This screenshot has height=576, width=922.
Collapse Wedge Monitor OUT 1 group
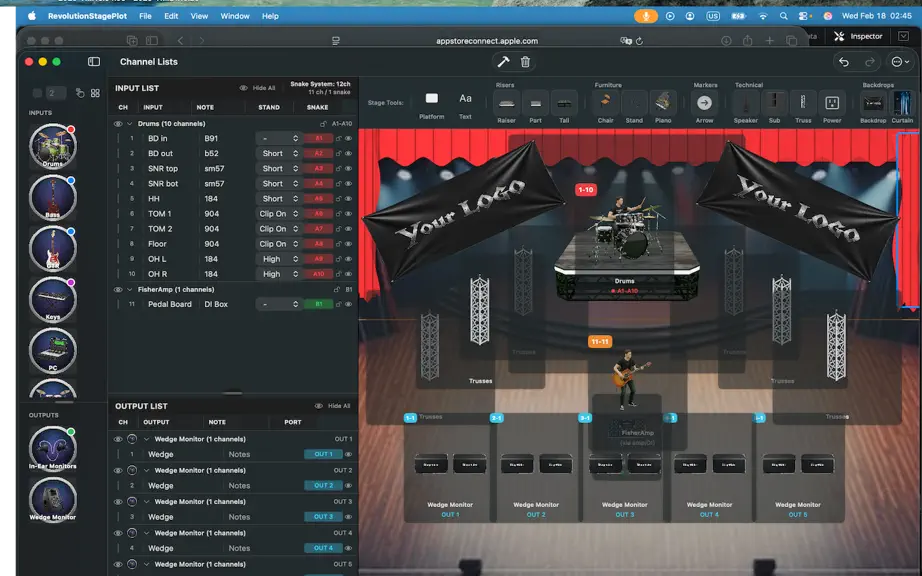pyautogui.click(x=146, y=439)
